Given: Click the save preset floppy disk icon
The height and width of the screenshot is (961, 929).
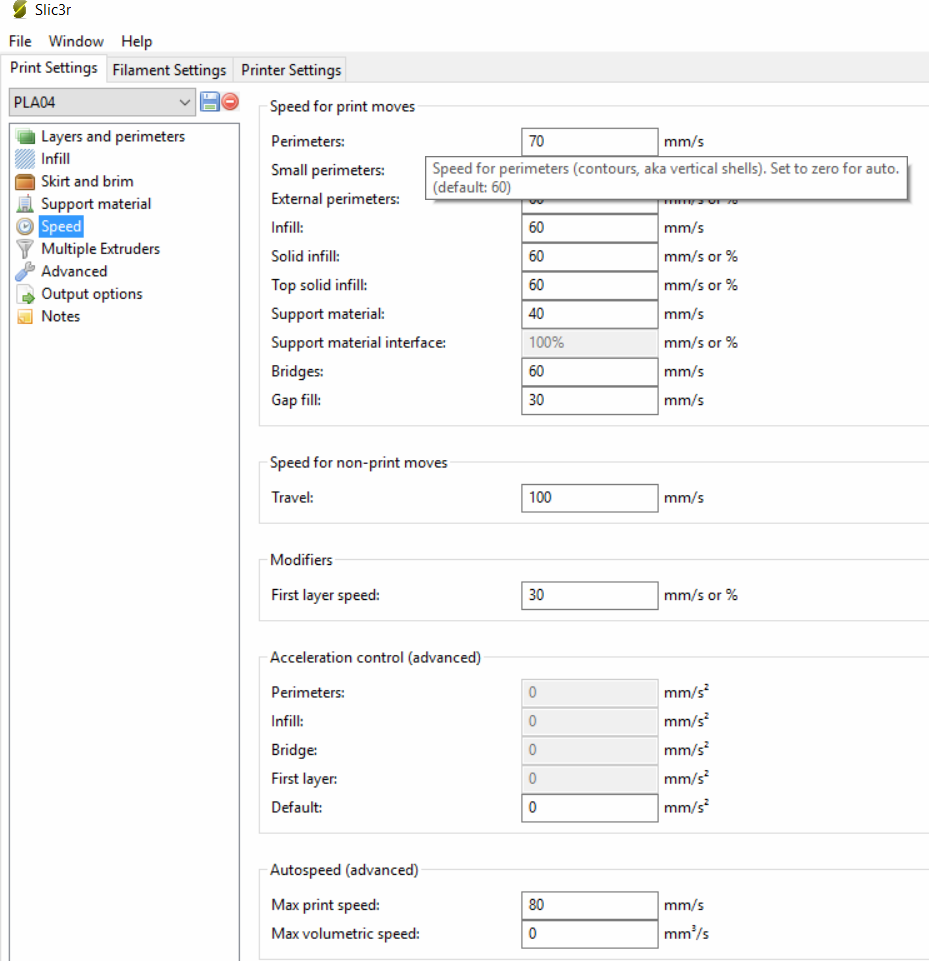Looking at the screenshot, I should (x=210, y=101).
